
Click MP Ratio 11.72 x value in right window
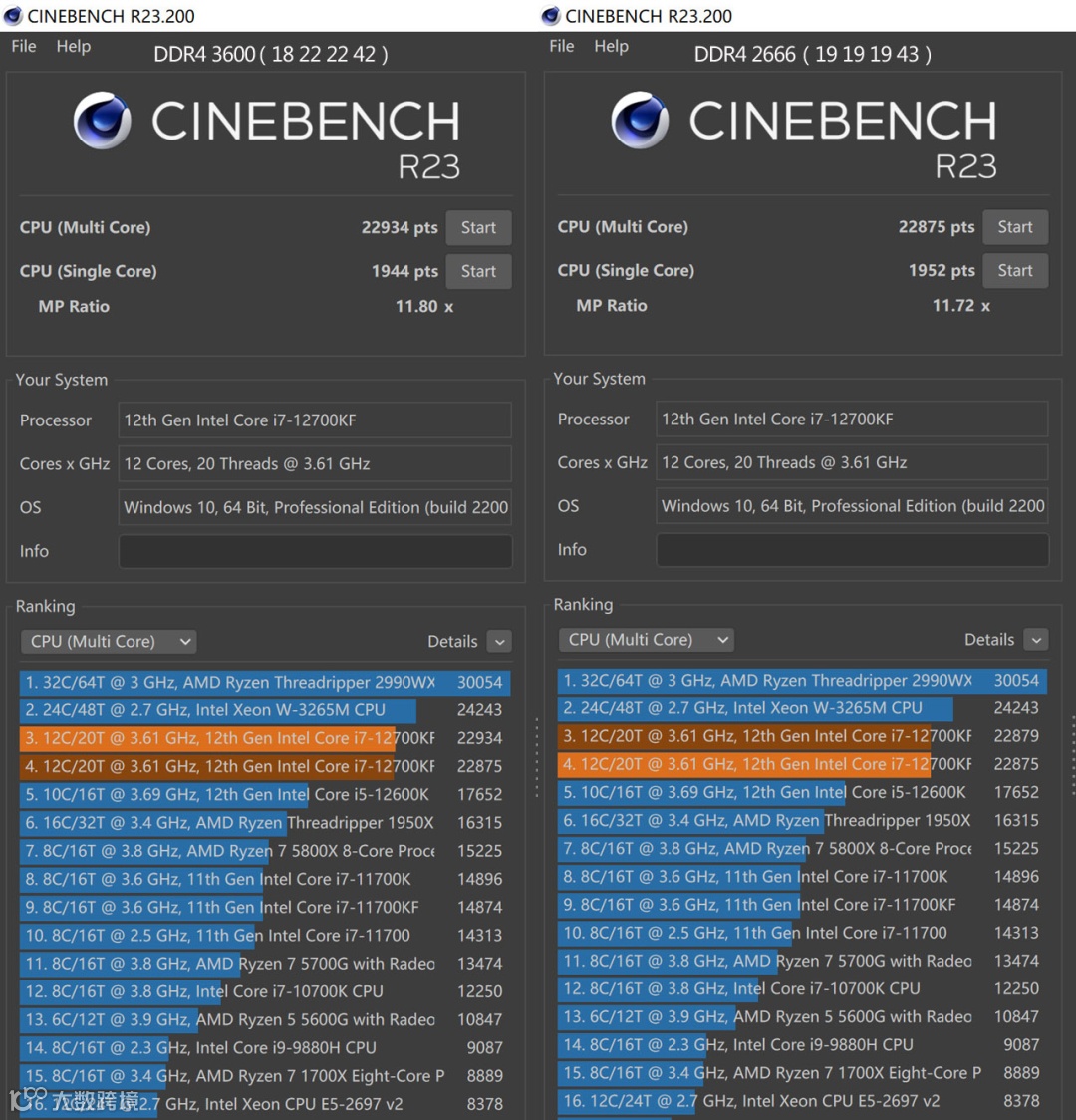click(961, 306)
